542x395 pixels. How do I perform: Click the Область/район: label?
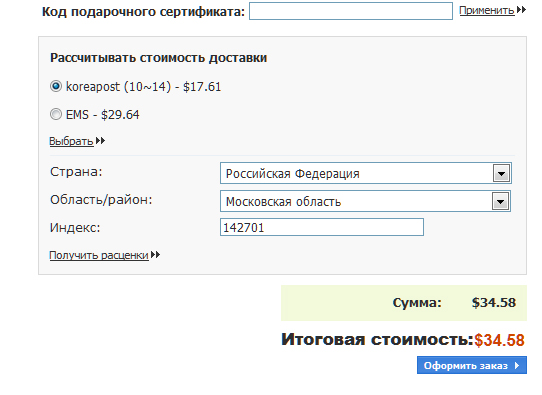tap(101, 200)
